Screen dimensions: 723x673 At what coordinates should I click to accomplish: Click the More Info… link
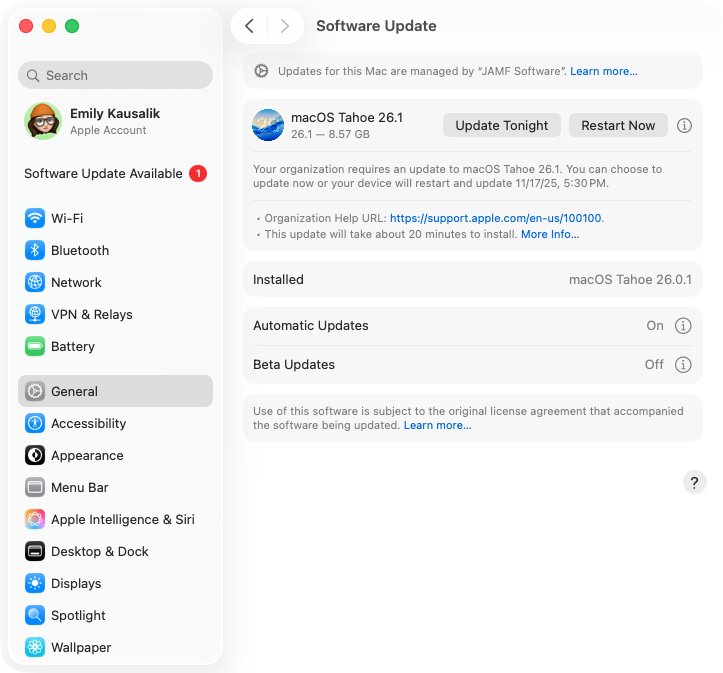click(x=550, y=234)
